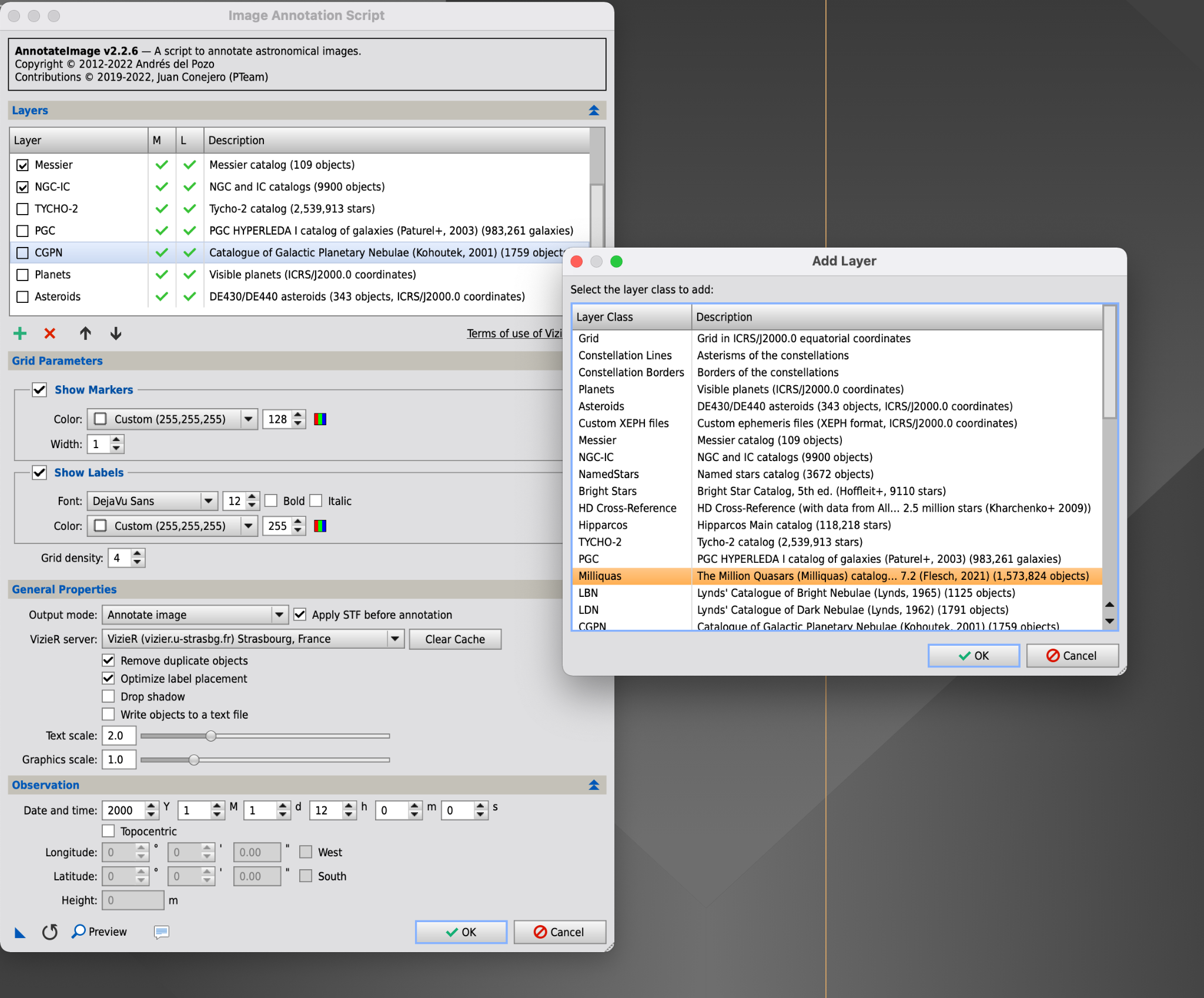The width and height of the screenshot is (1204, 998).
Task: Click the Clear Cache button
Action: (455, 639)
